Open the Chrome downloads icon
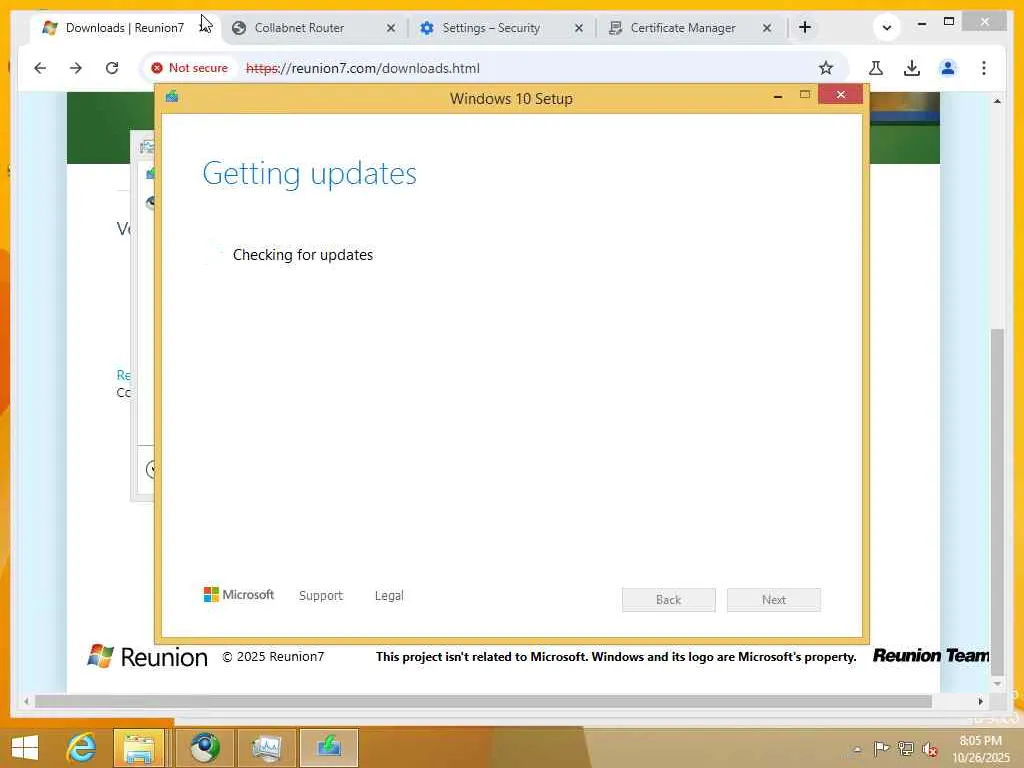Viewport: 1024px width, 768px height. 912,68
